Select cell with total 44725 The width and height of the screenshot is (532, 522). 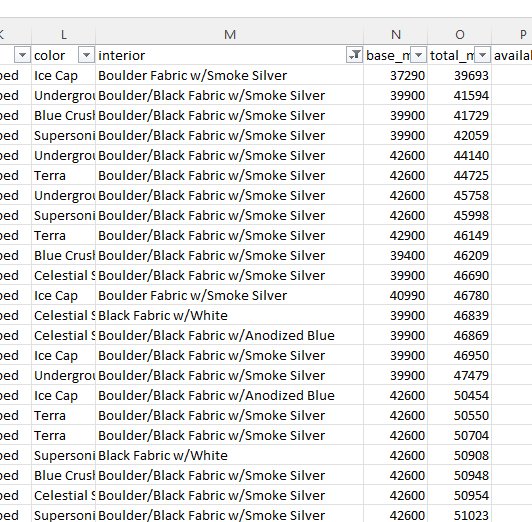click(460, 175)
